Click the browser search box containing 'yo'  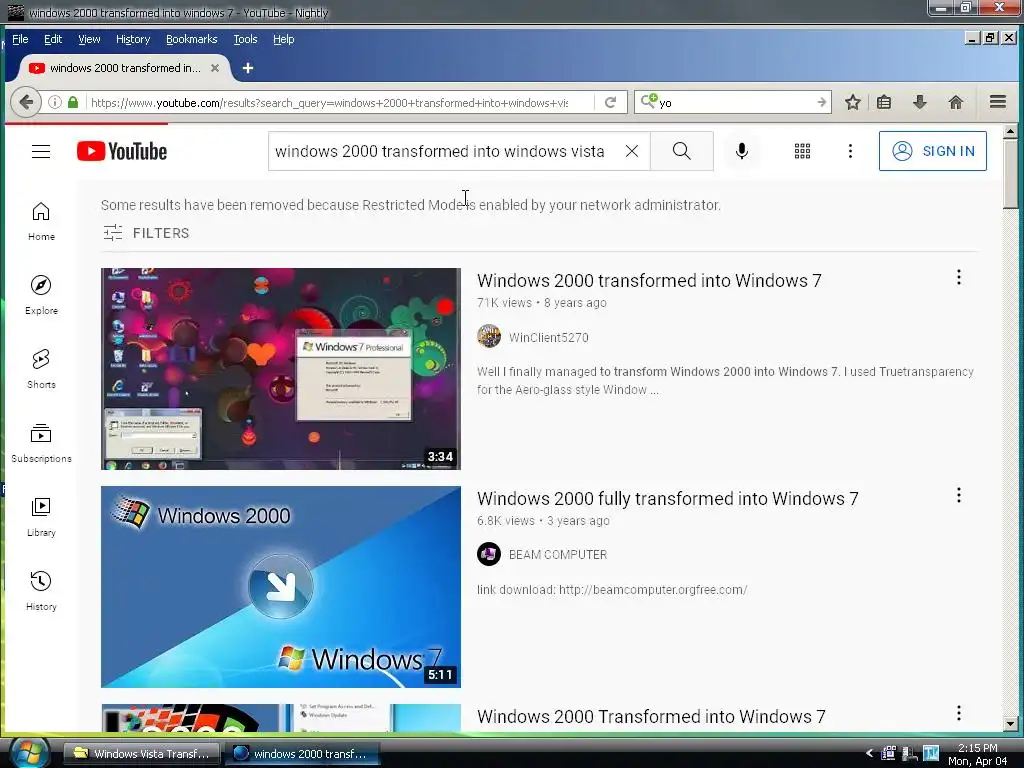click(x=735, y=103)
